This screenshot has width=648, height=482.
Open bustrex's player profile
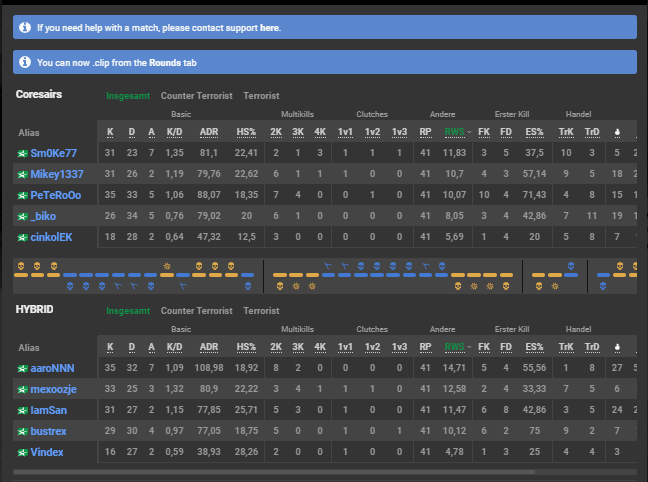[48, 432]
